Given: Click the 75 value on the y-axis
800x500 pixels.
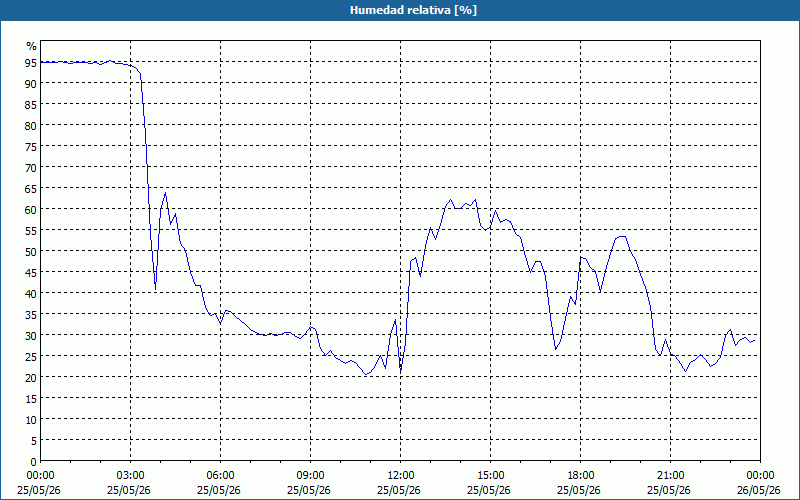Looking at the screenshot, I should click(31, 146).
